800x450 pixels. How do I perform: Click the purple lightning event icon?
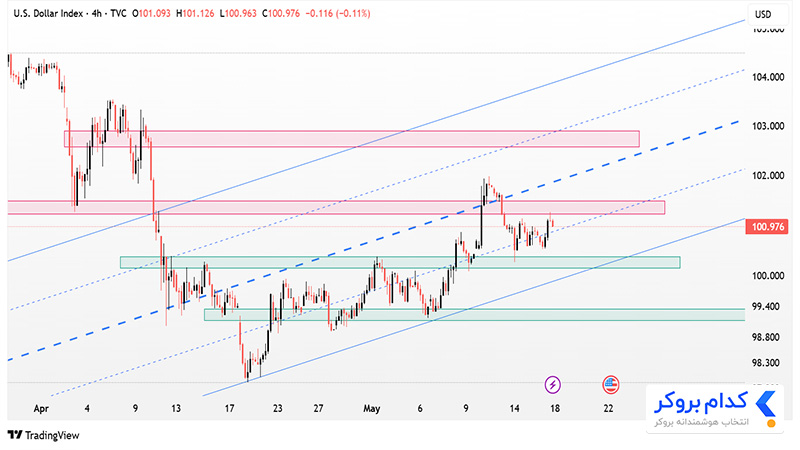553,385
